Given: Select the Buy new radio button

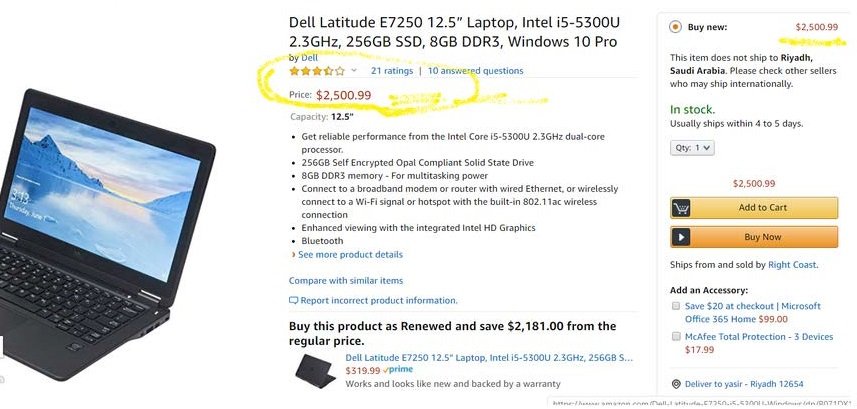Looking at the screenshot, I should [676, 27].
